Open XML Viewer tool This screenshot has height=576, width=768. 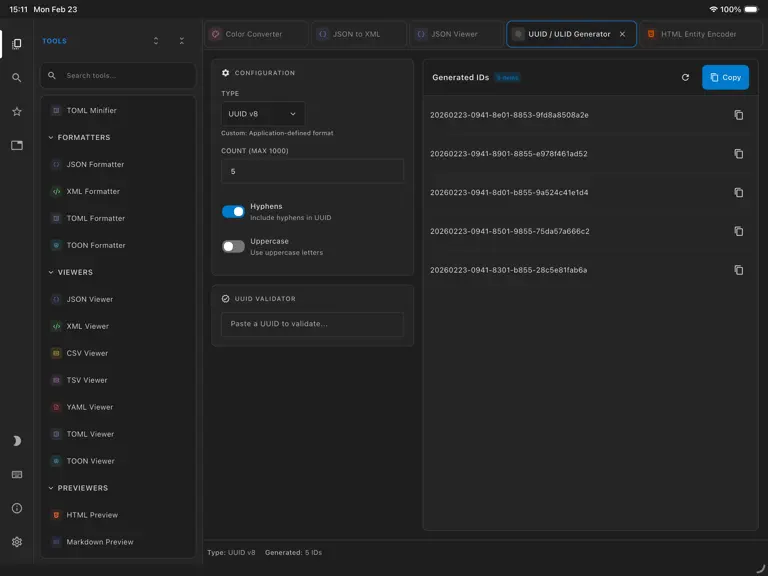118,326
